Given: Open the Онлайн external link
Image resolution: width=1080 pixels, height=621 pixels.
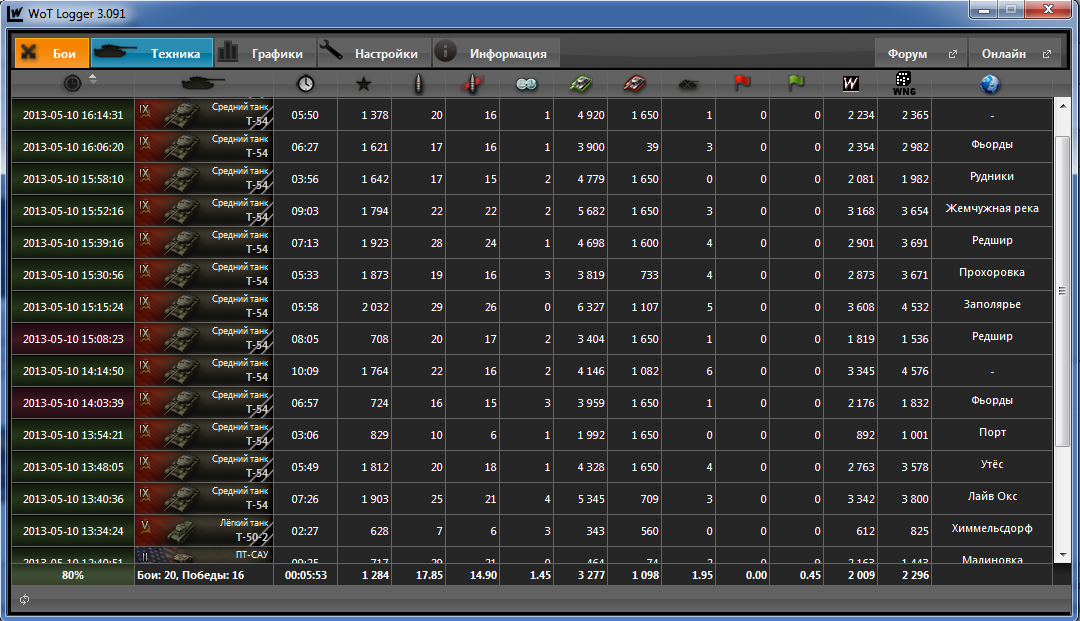Looking at the screenshot, I should [1016, 53].
